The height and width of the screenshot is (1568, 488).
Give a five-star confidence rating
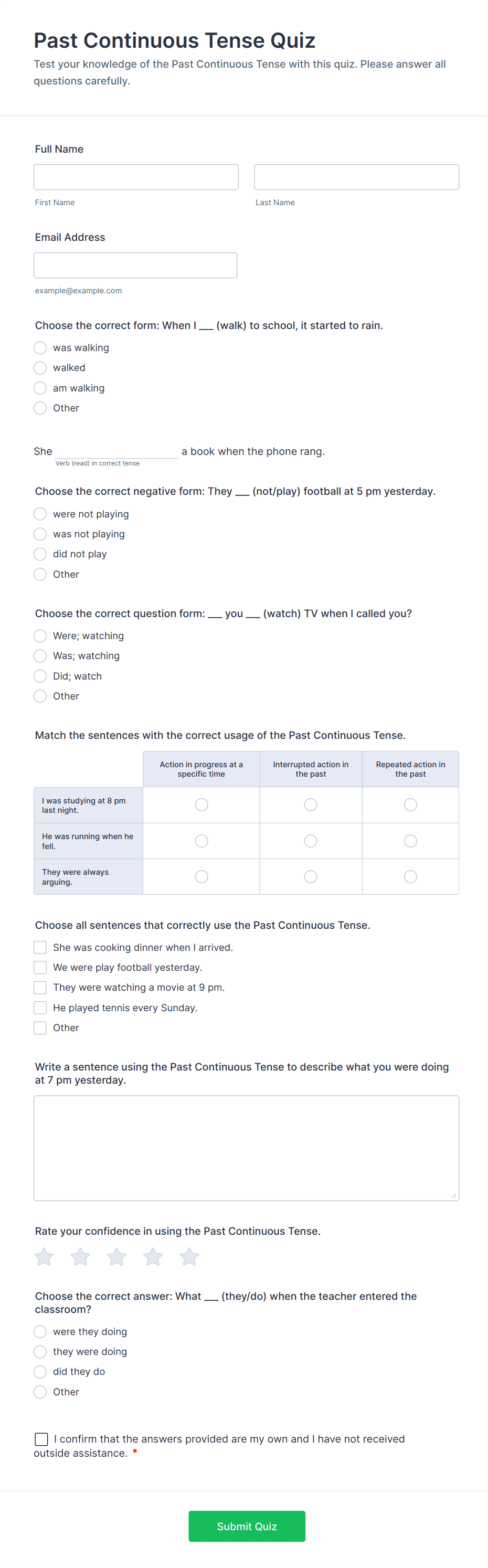coord(189,1257)
